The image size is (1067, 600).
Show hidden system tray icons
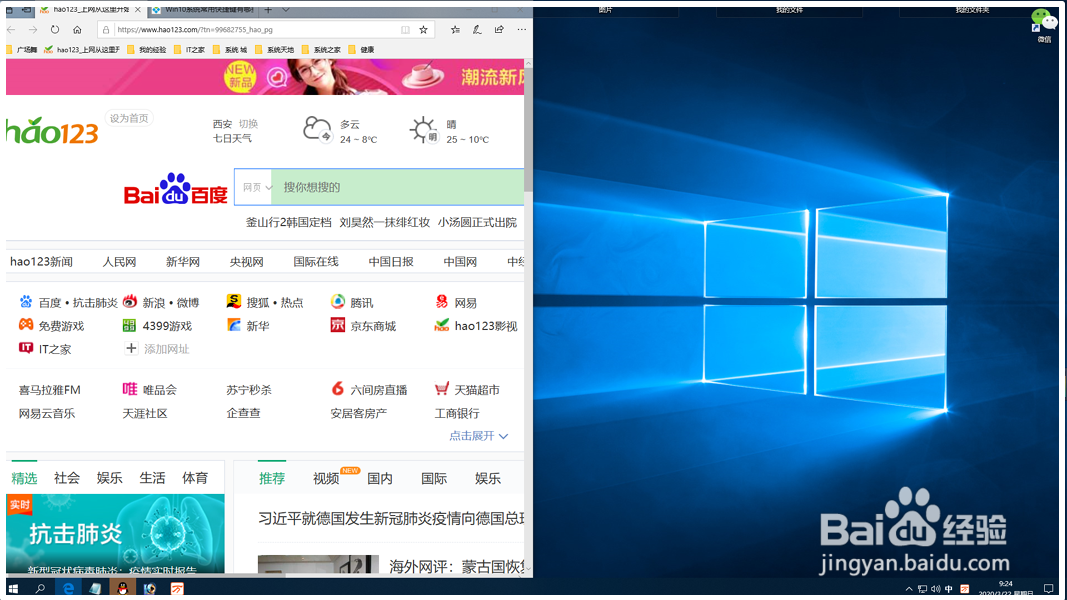(909, 589)
